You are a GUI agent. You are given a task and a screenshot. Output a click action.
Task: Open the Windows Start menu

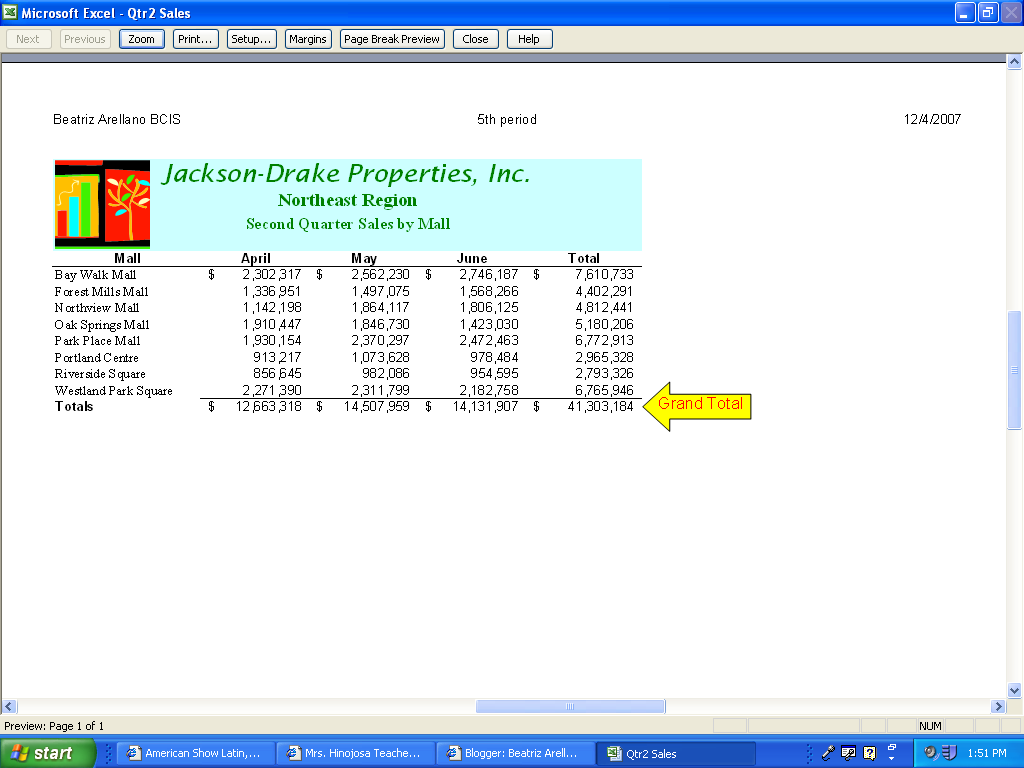click(x=48, y=753)
